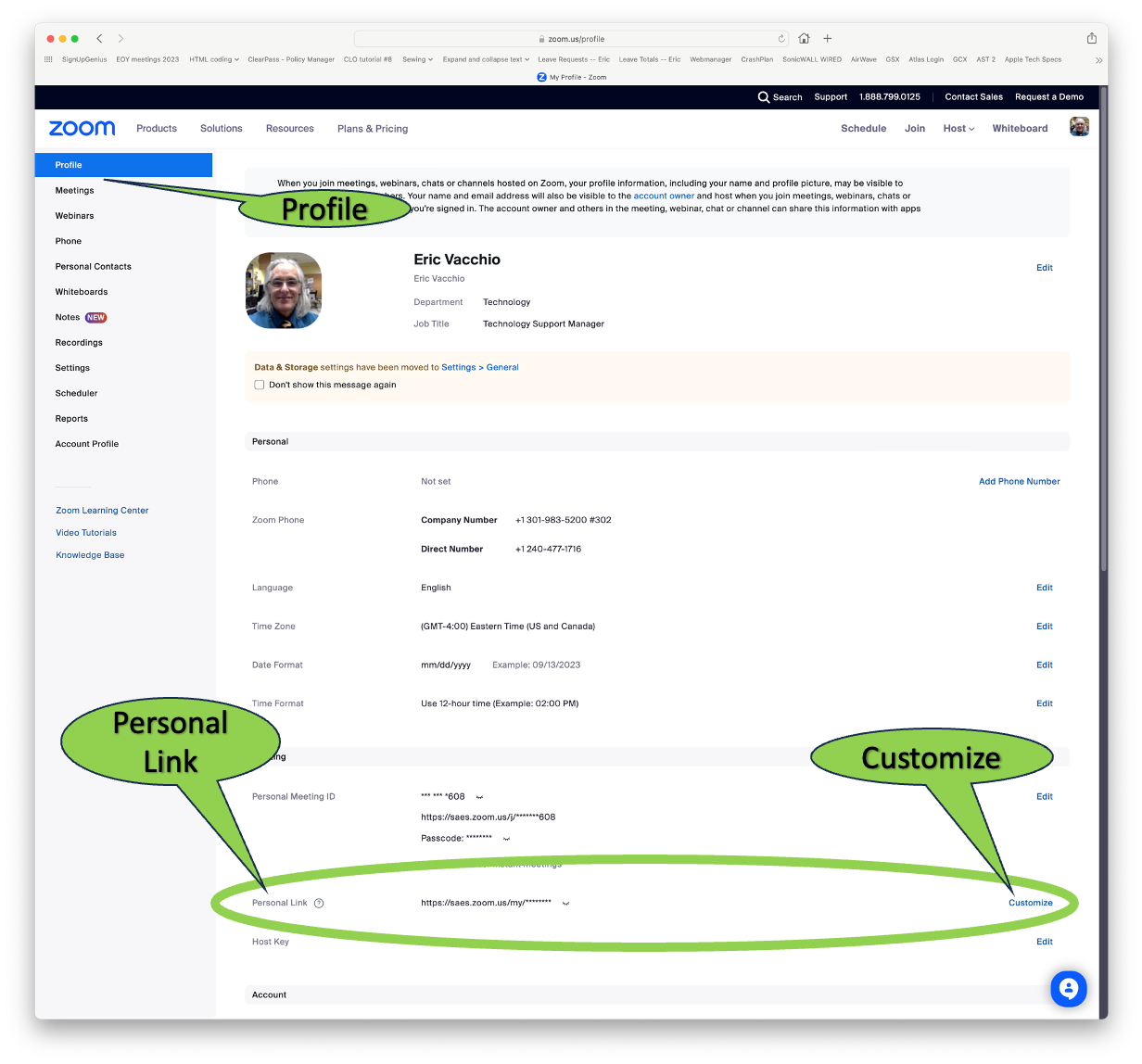Screen dimensions: 1142x1064
Task: Edit the Personal Meeting ID
Action: point(1045,797)
